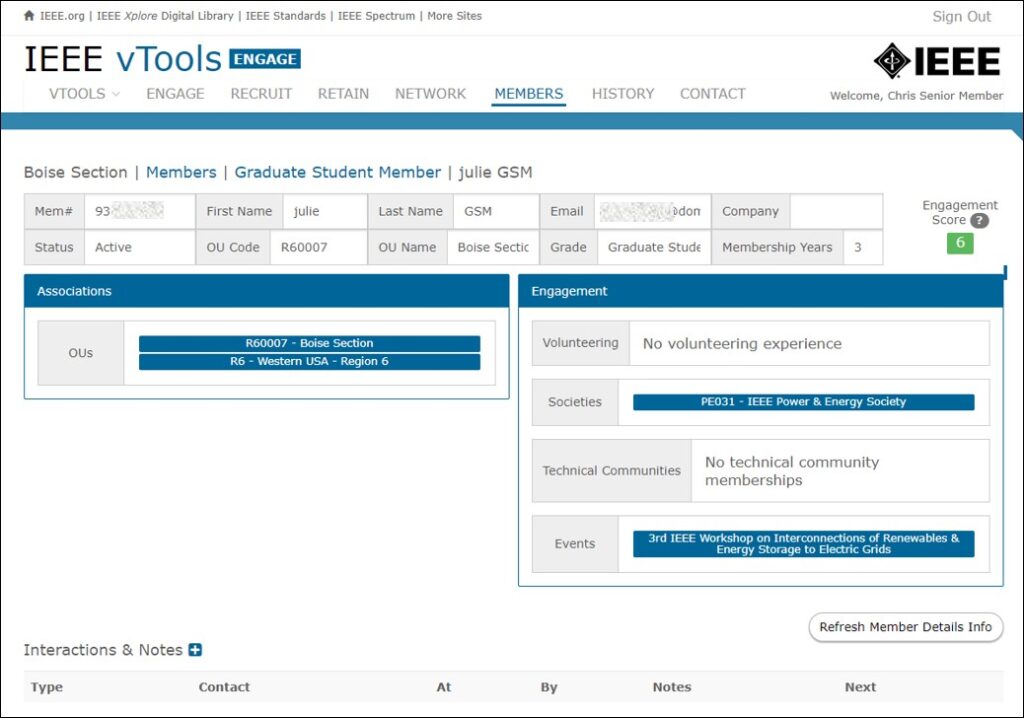
Task: Navigate back using the Members breadcrumb link
Action: (181, 172)
